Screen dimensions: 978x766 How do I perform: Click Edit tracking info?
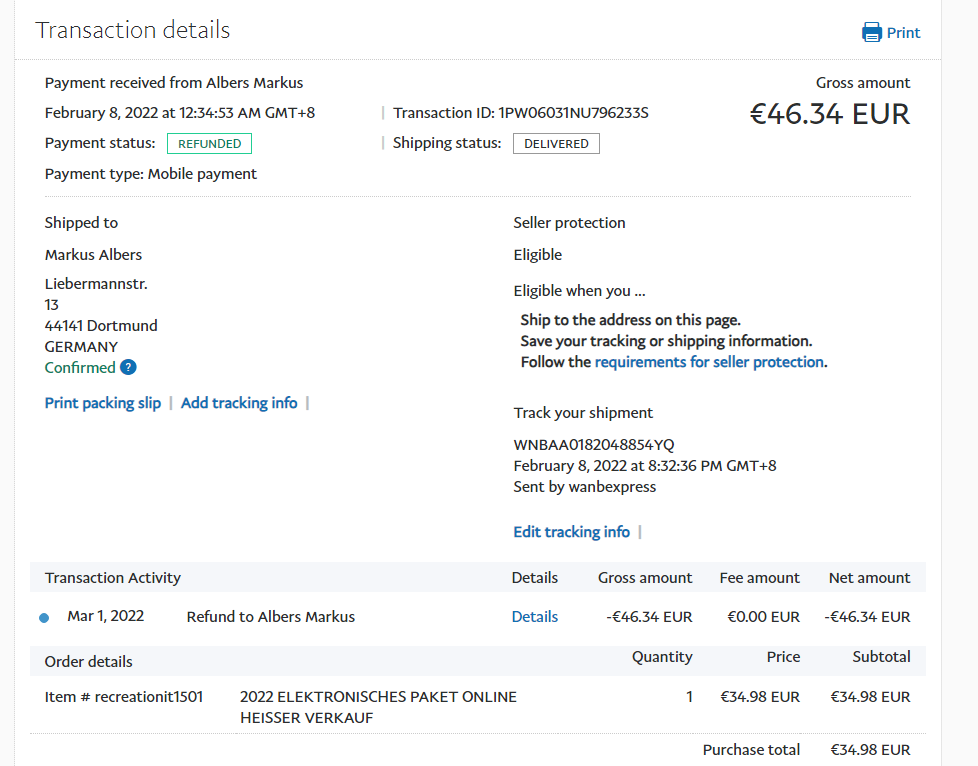571,532
